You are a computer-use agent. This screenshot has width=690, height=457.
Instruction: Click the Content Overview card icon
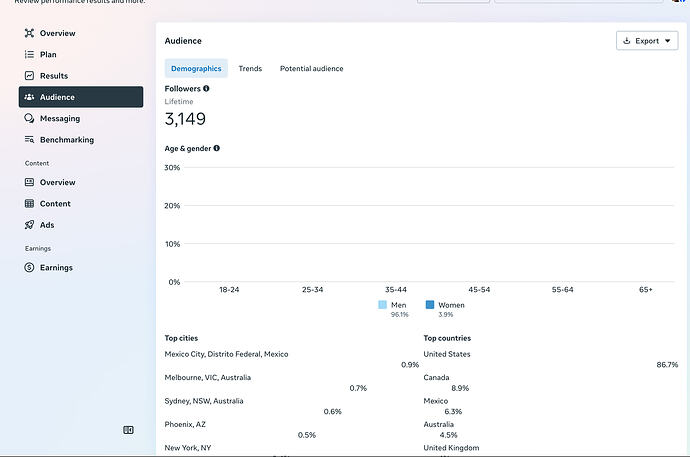(x=29, y=182)
